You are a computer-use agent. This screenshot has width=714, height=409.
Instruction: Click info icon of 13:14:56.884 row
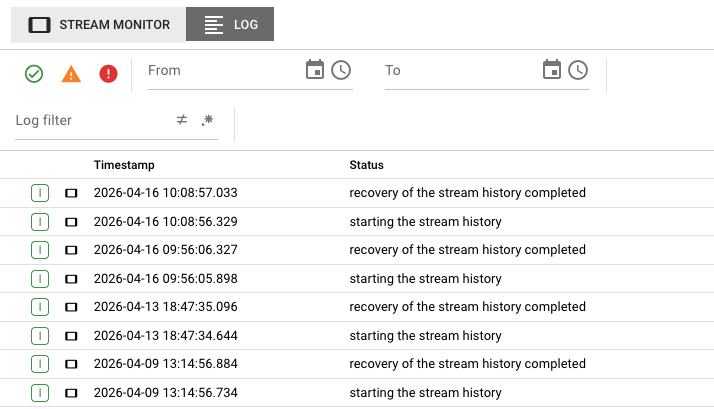coord(40,364)
